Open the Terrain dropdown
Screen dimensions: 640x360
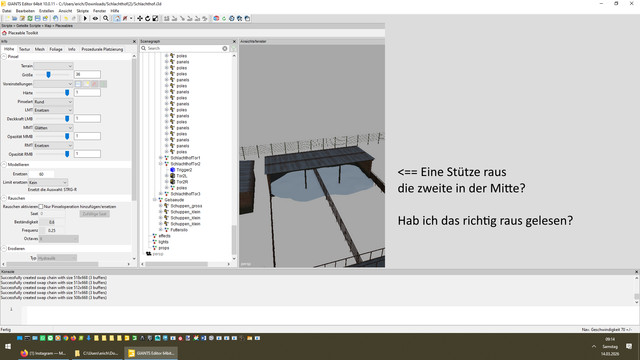(53, 66)
